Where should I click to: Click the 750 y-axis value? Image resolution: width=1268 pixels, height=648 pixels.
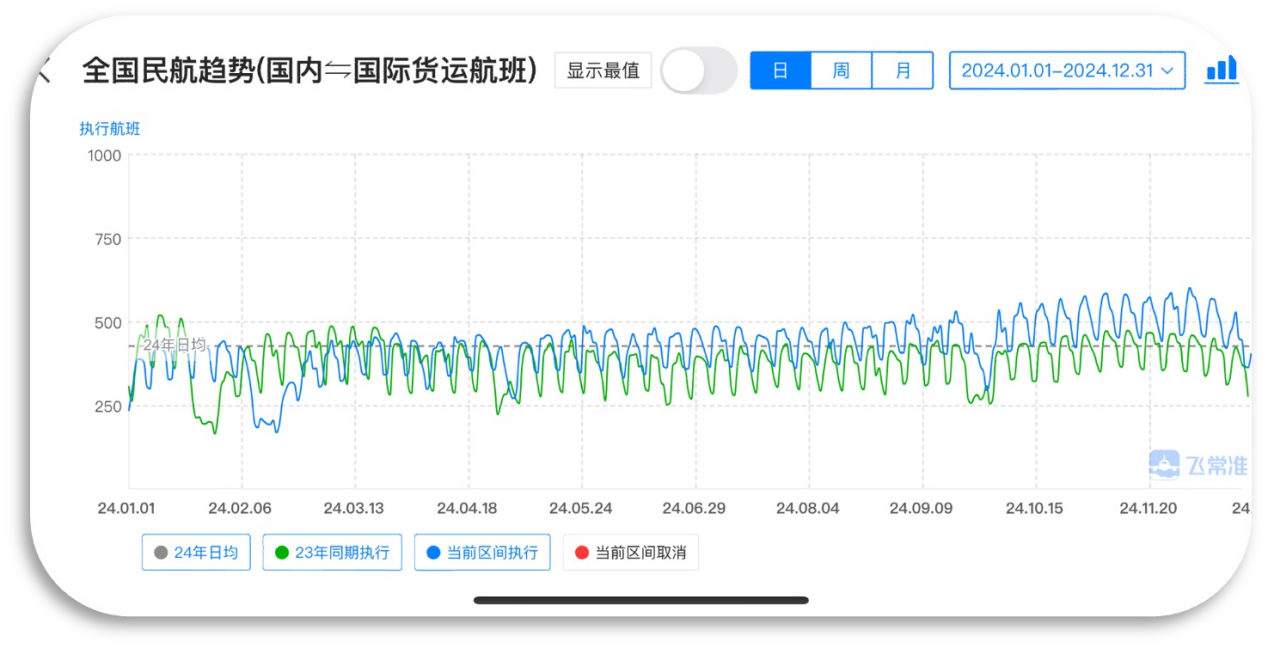(x=108, y=239)
